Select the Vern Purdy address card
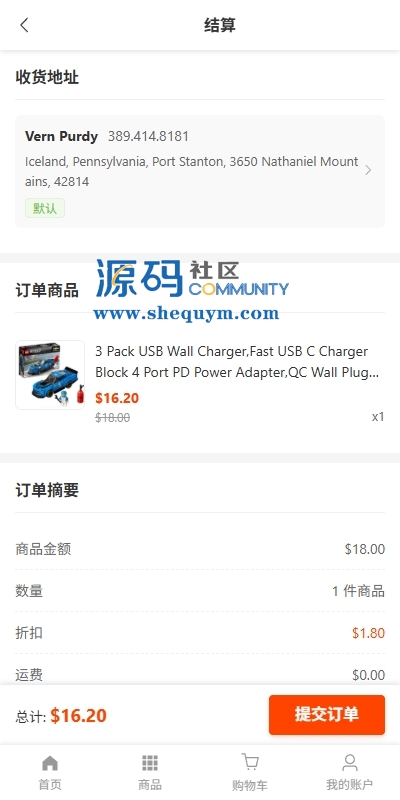Viewport: 400px width, 800px height. (200, 171)
